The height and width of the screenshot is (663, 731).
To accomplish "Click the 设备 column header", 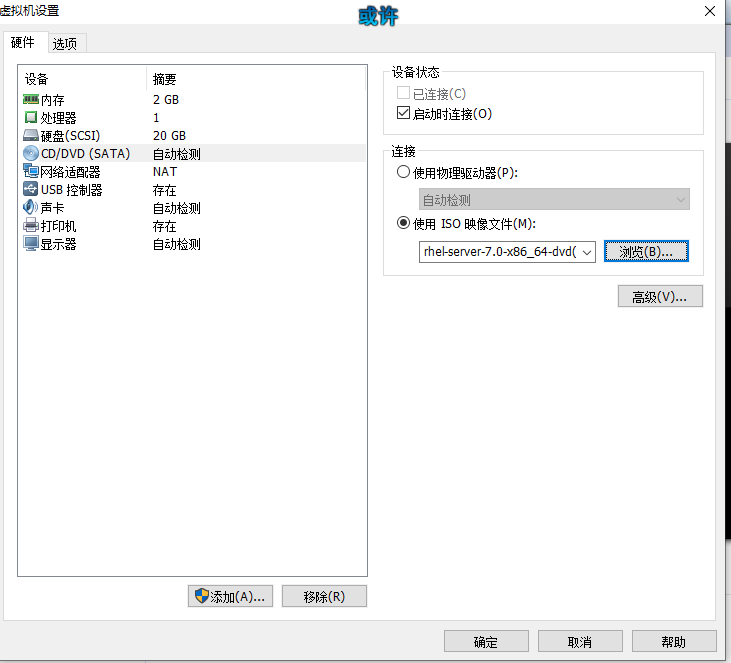I will [x=36, y=79].
